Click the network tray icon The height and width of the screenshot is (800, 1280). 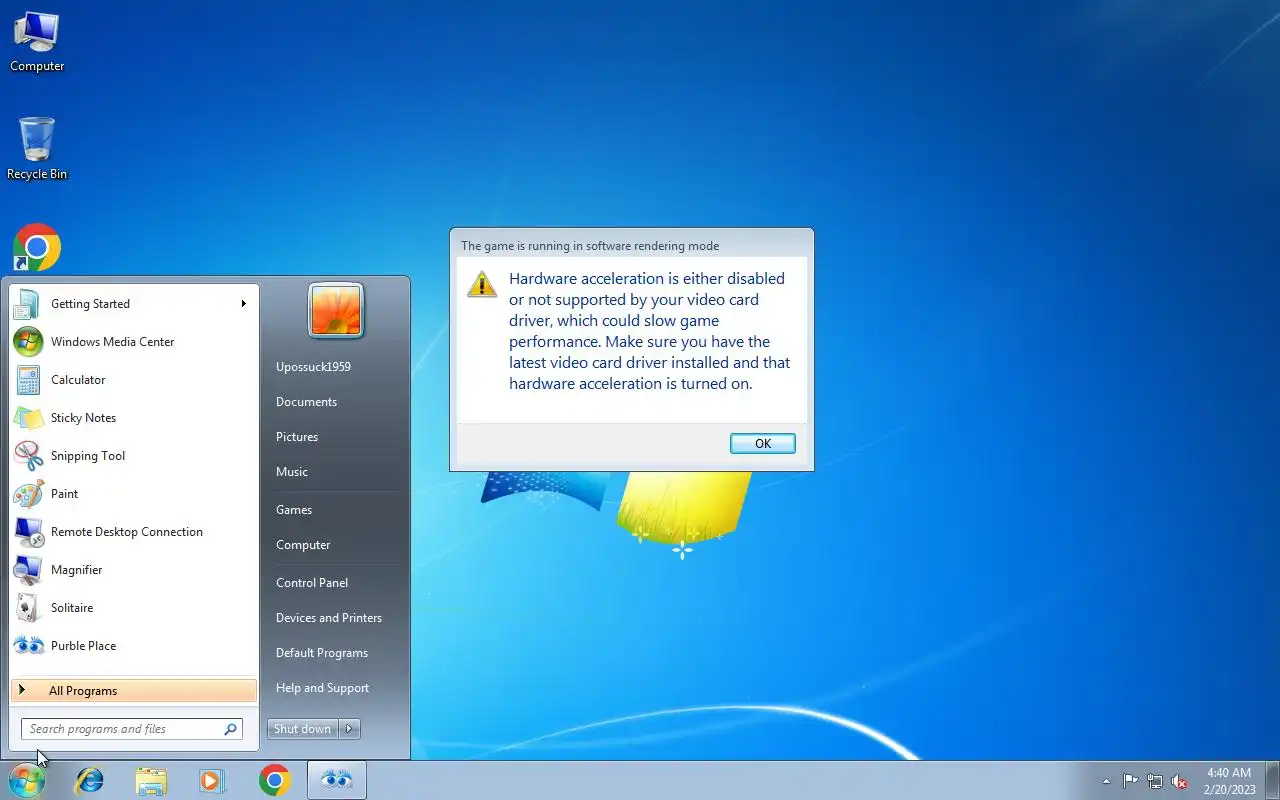pos(1155,781)
